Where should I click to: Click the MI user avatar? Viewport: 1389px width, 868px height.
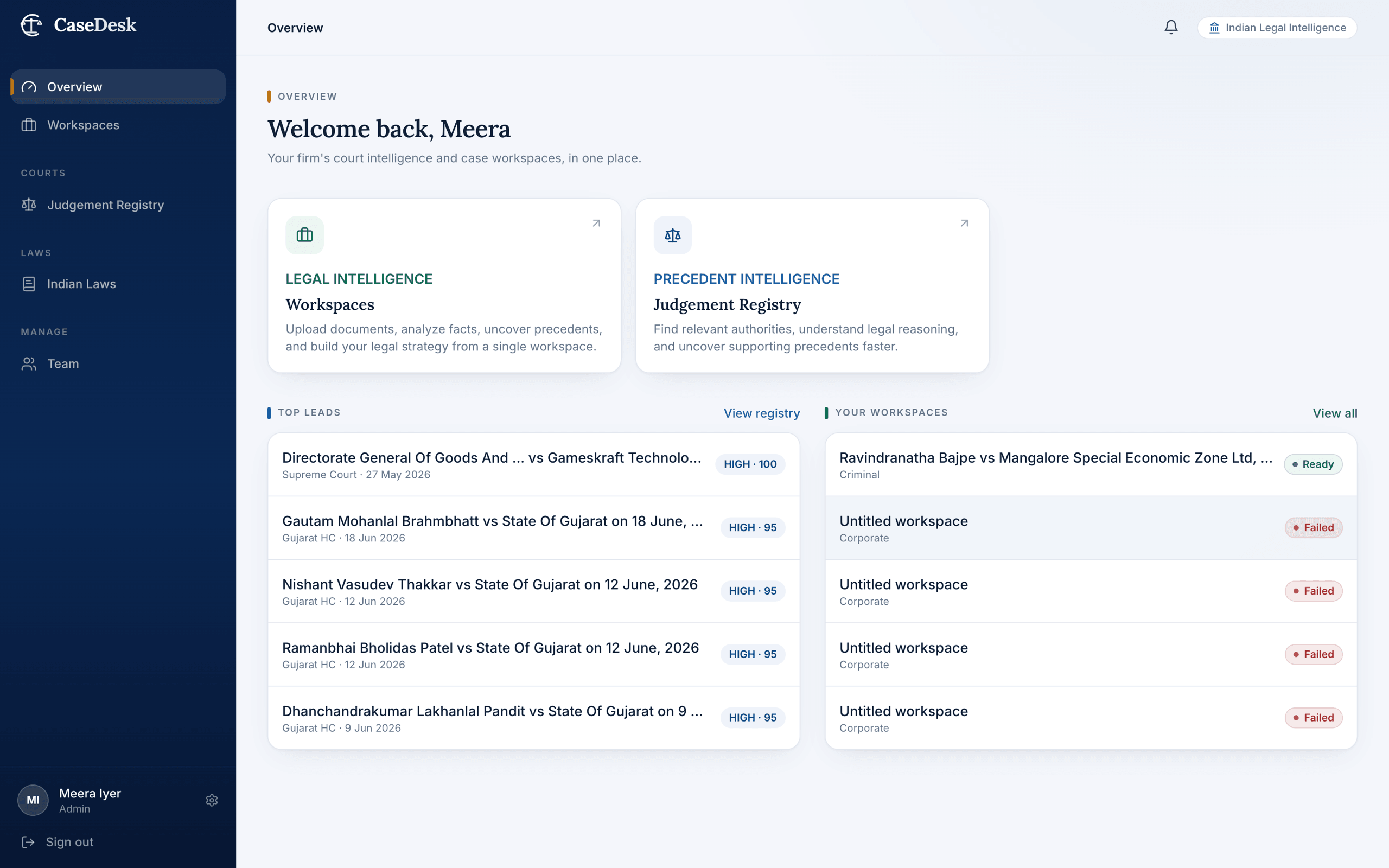33,800
